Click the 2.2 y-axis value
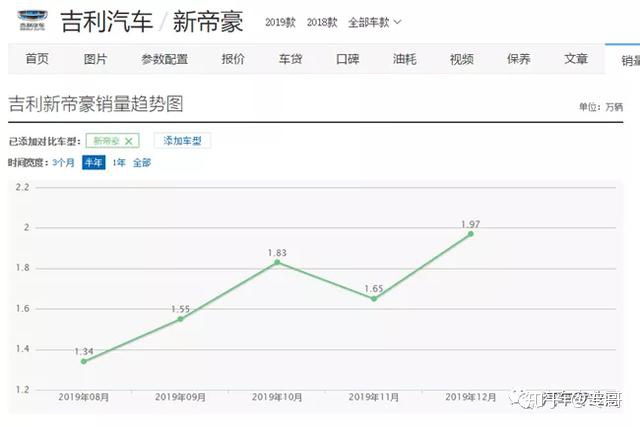 pos(22,187)
